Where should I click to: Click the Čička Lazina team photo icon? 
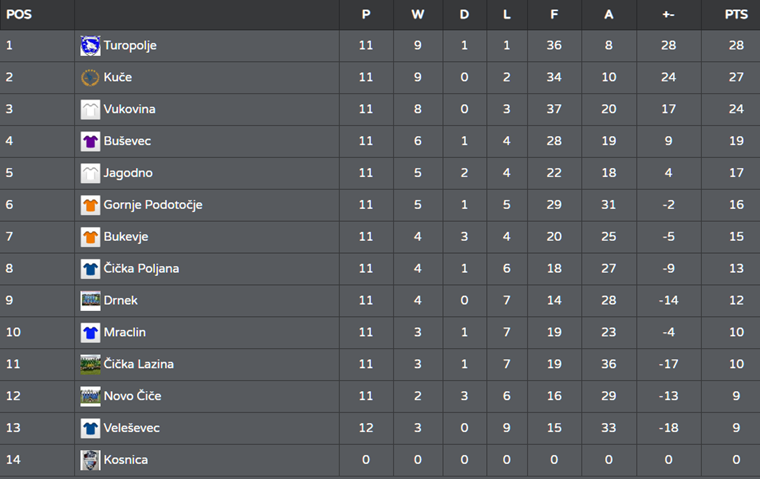(x=90, y=365)
